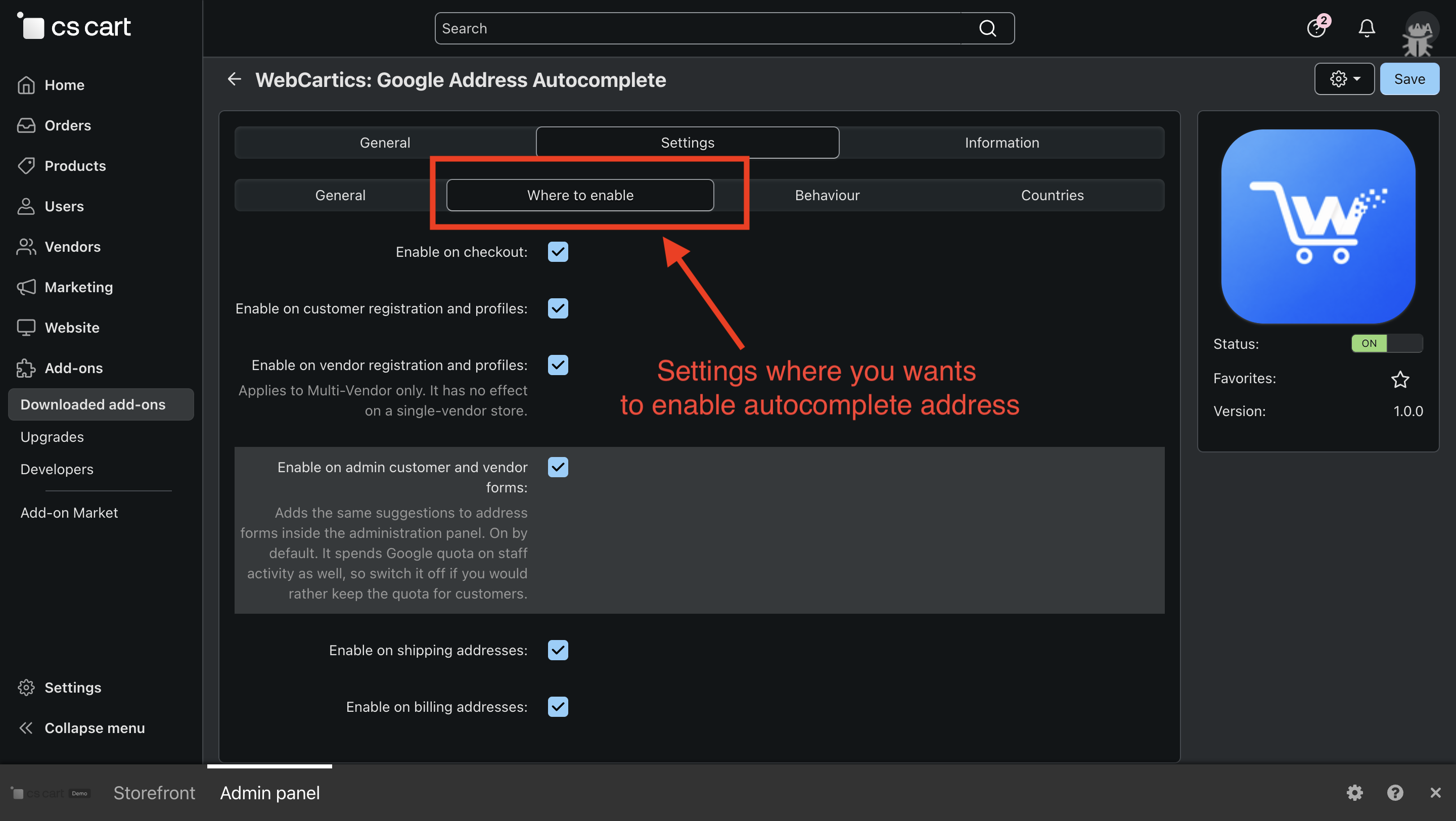Open Website section
Screen dimensions: 1456x821
click(x=72, y=327)
